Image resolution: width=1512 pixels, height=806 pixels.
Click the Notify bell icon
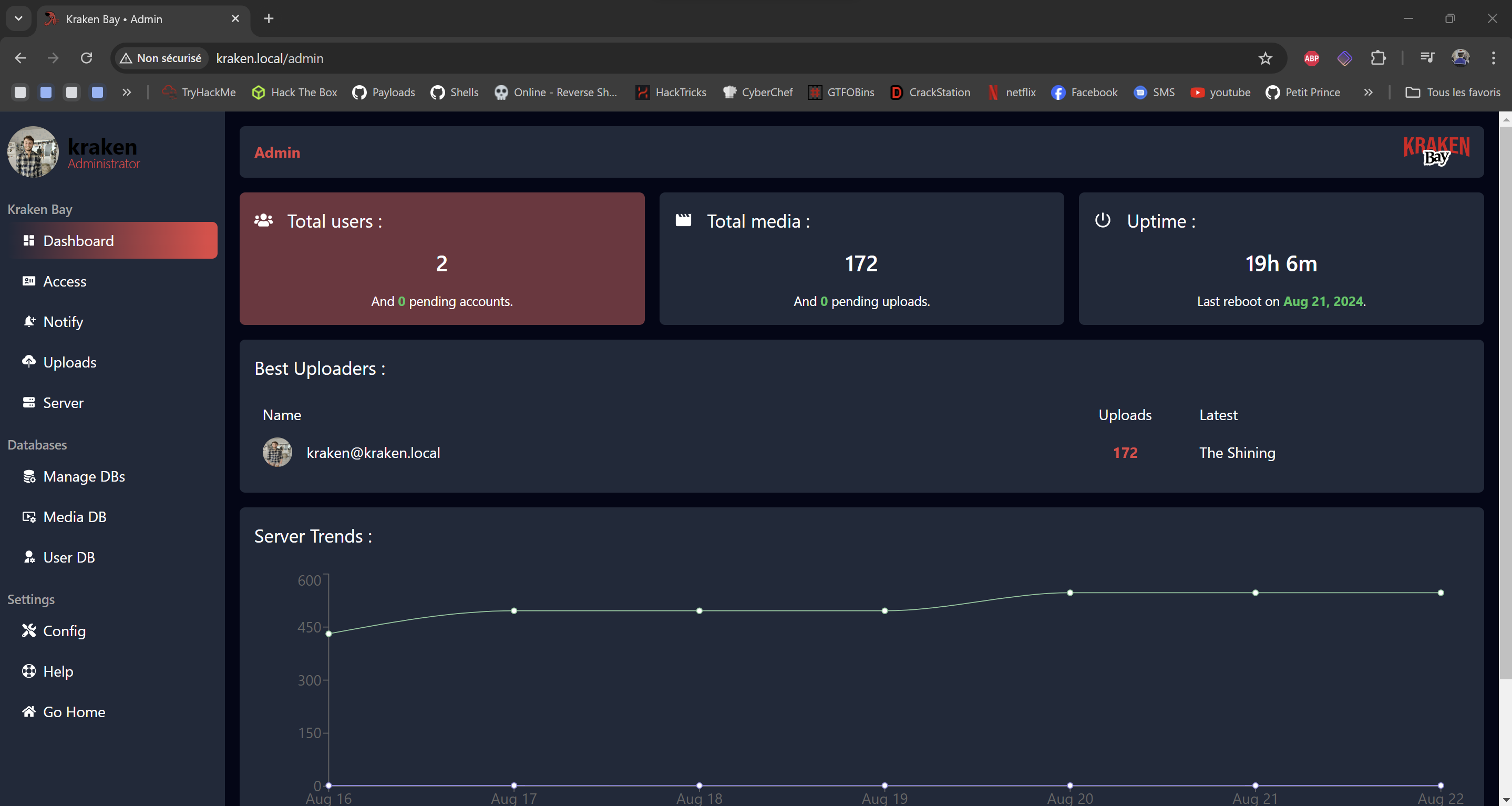click(x=28, y=321)
